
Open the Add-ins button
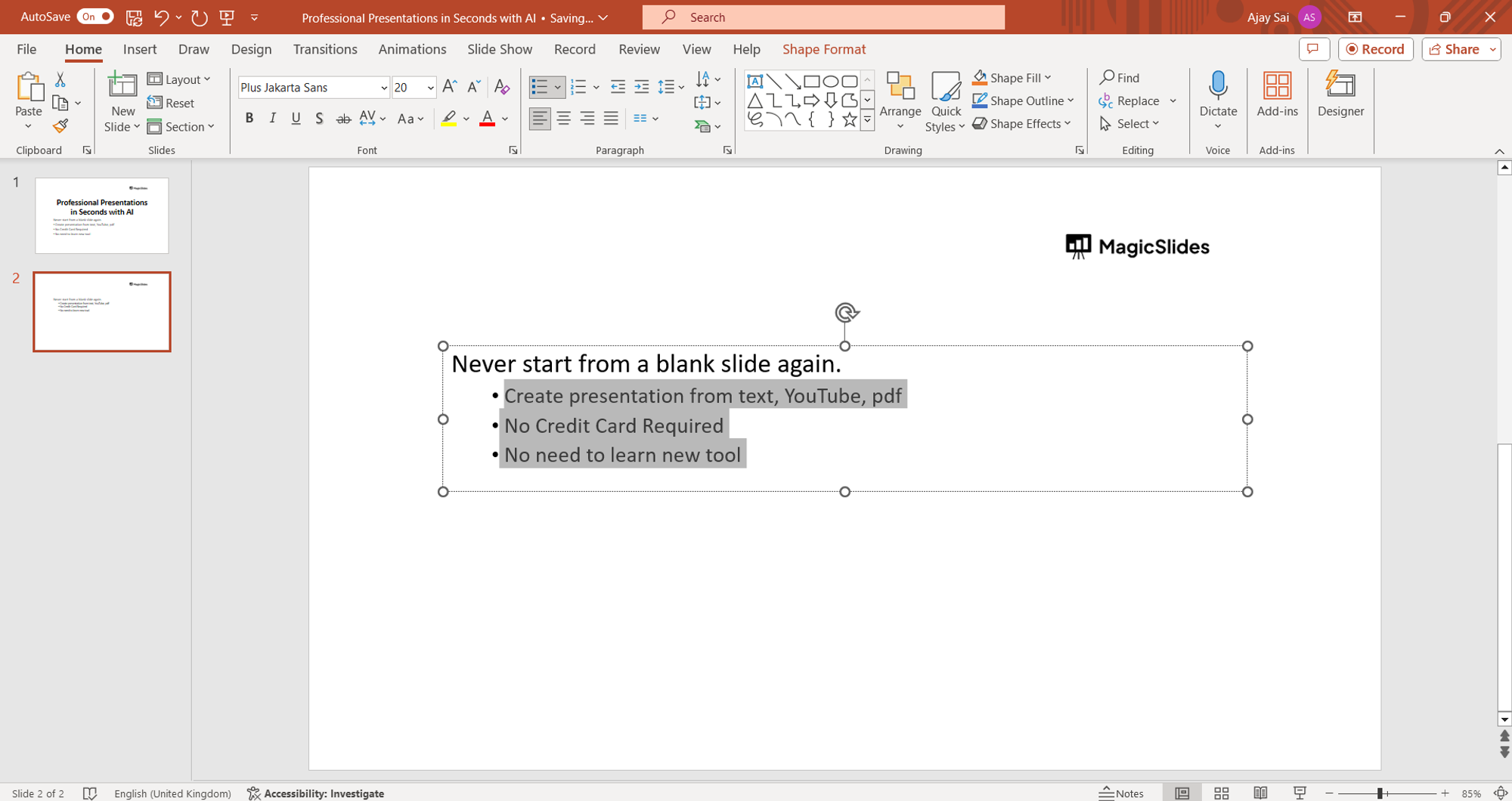click(1277, 94)
